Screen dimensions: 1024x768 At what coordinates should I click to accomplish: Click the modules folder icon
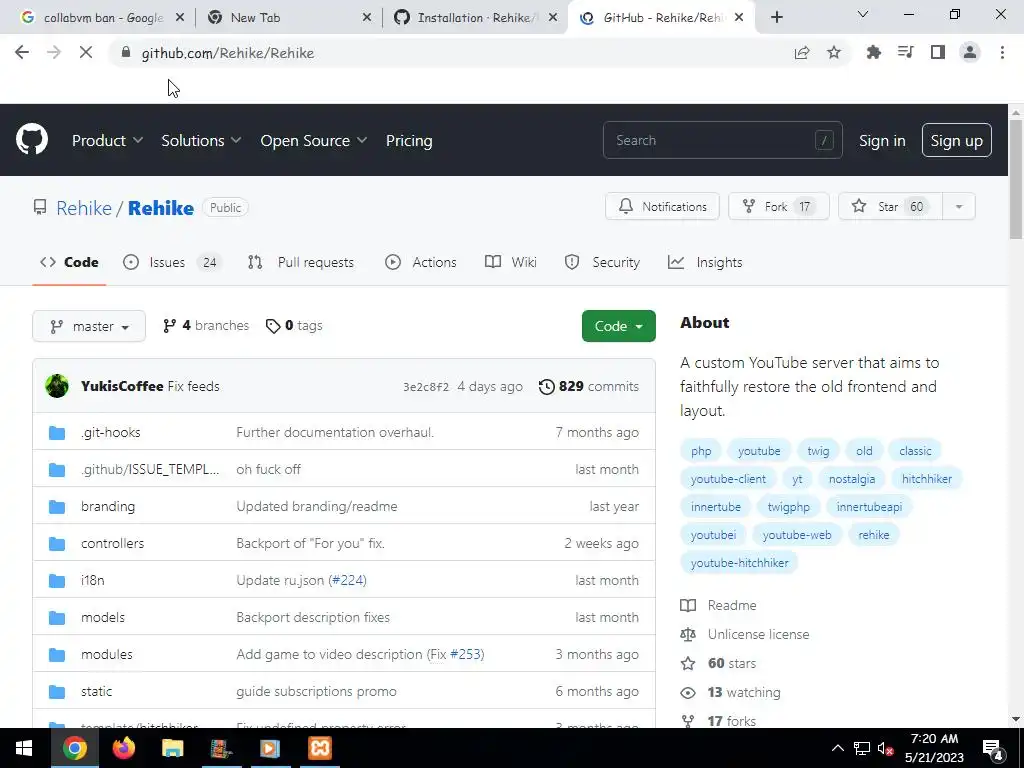pyautogui.click(x=57, y=654)
